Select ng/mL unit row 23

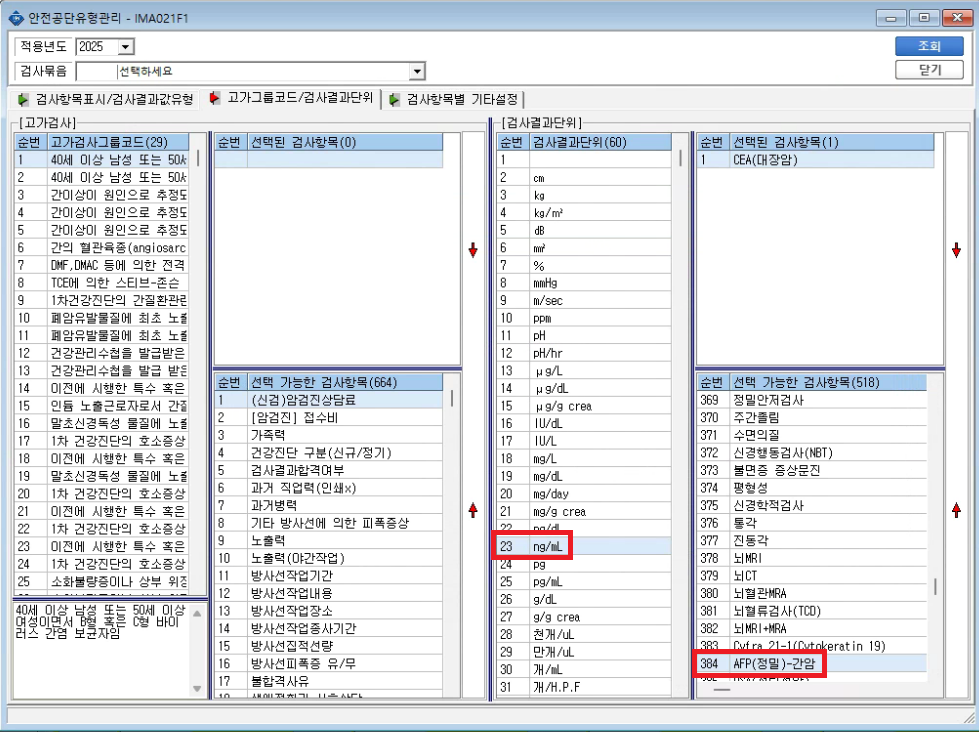(584, 547)
